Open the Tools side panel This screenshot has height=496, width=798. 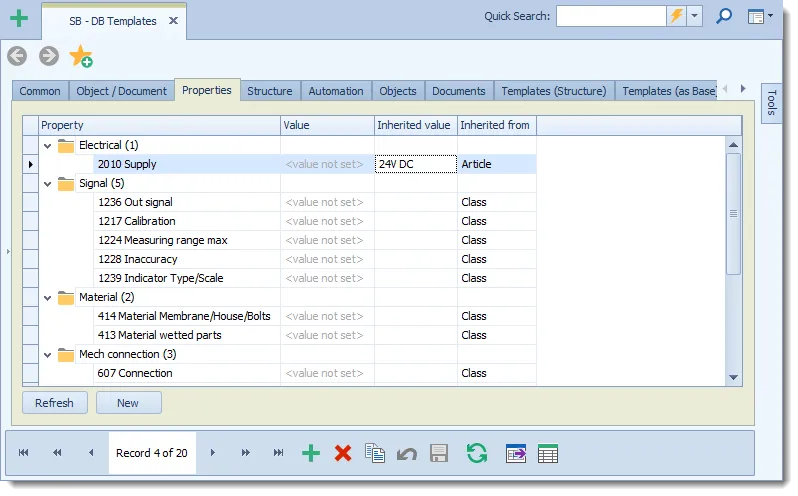tap(772, 103)
